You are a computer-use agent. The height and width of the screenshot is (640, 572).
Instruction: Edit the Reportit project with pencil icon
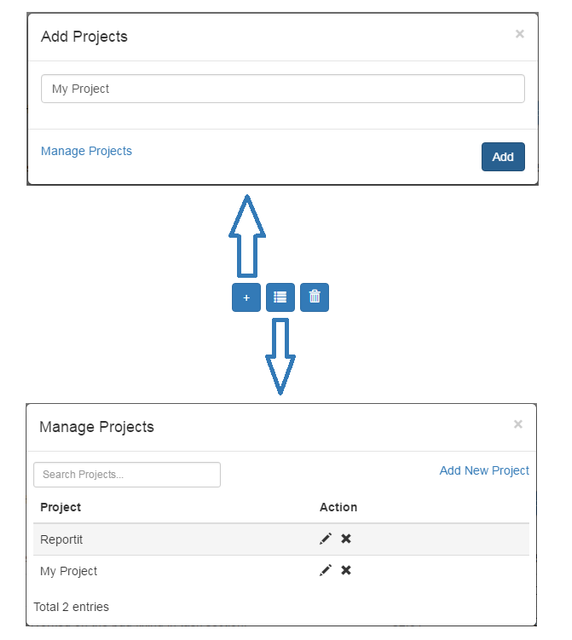point(325,539)
